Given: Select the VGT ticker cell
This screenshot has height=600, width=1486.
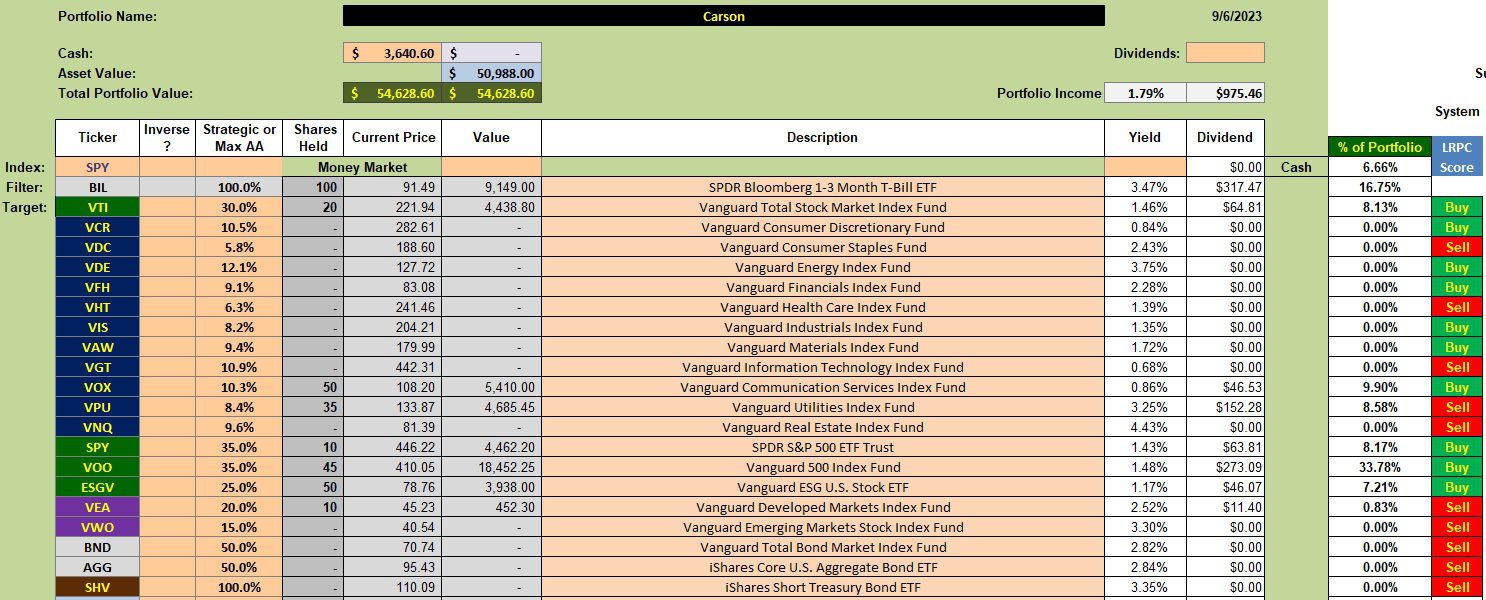Looking at the screenshot, I should pyautogui.click(x=97, y=367).
